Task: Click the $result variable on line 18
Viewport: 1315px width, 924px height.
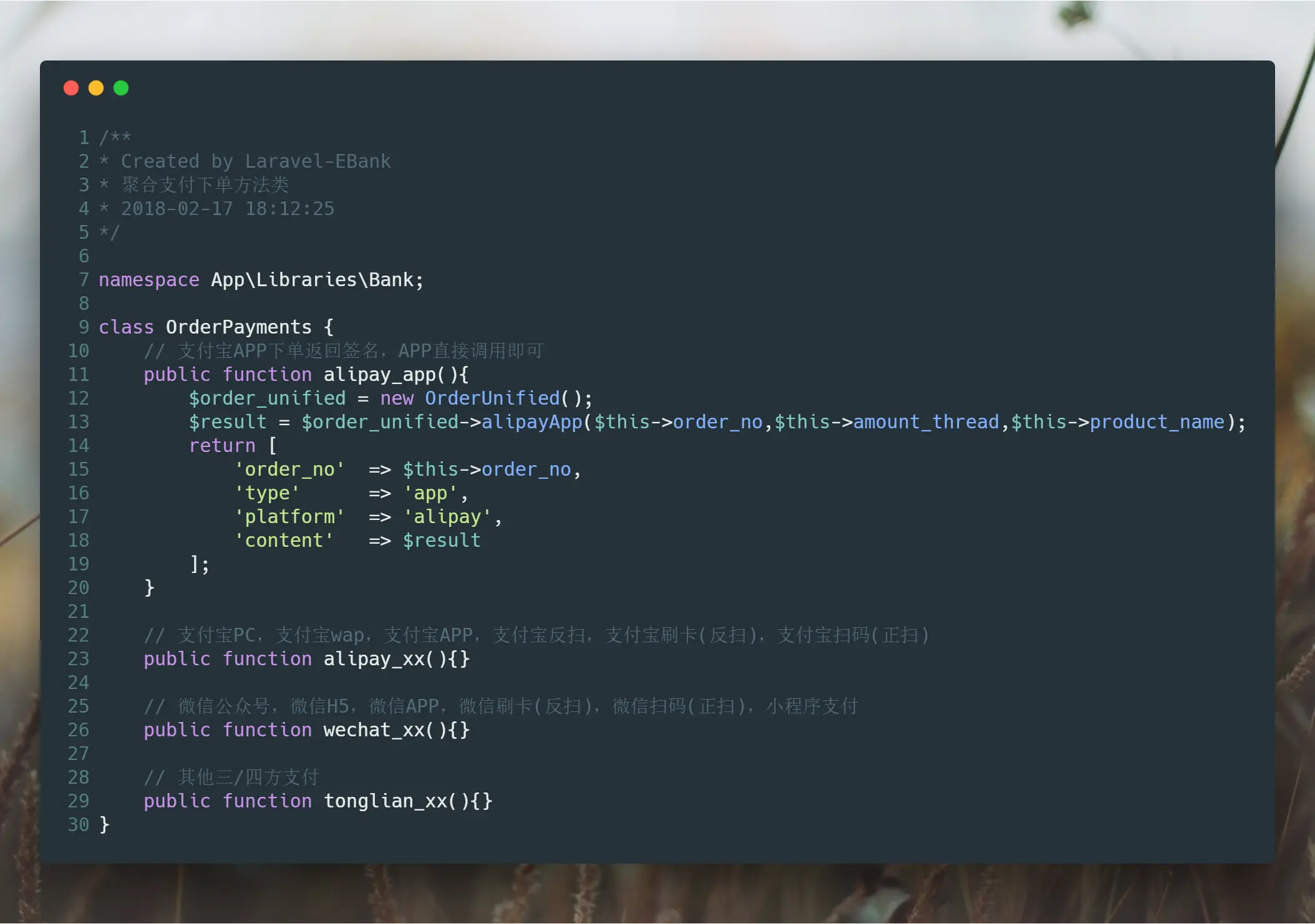Action: pyautogui.click(x=442, y=541)
